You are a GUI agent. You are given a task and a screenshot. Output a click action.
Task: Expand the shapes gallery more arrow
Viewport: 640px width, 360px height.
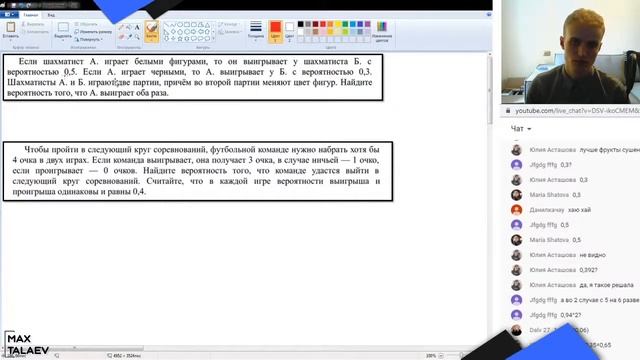[x=213, y=38]
